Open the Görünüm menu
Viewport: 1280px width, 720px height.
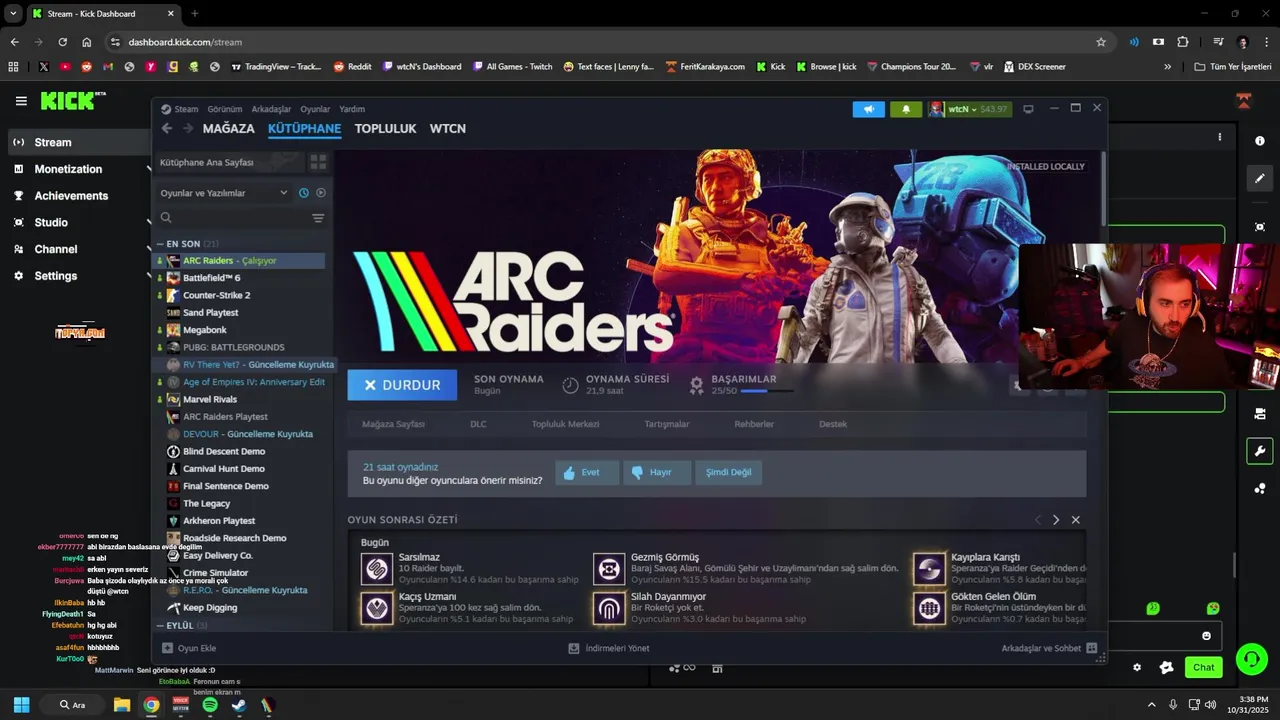pyautogui.click(x=225, y=109)
